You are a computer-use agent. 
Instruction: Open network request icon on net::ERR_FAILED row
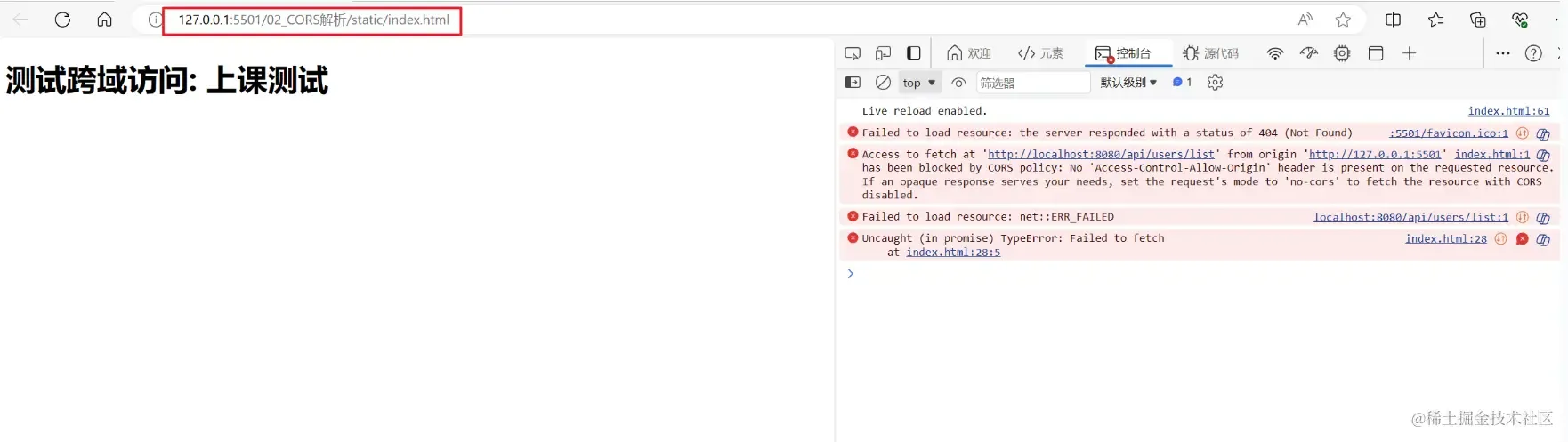click(1522, 218)
